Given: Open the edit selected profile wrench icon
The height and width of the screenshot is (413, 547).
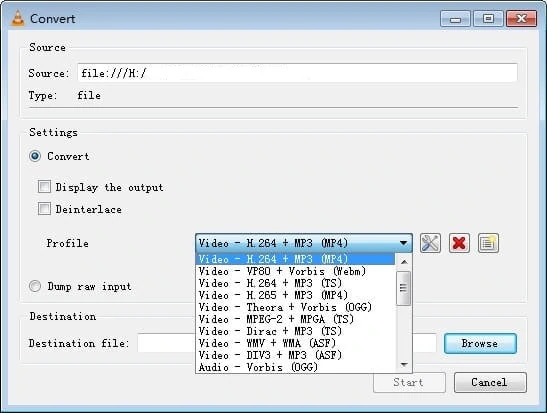Looking at the screenshot, I should pos(430,243).
